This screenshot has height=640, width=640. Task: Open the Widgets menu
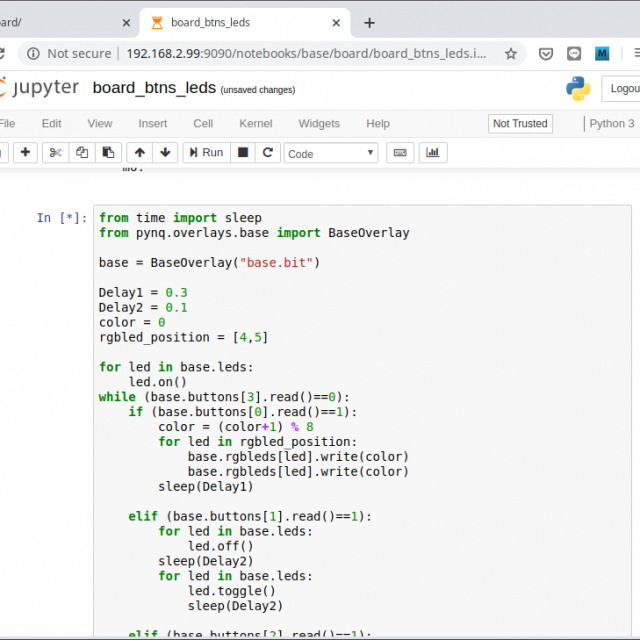(x=319, y=123)
